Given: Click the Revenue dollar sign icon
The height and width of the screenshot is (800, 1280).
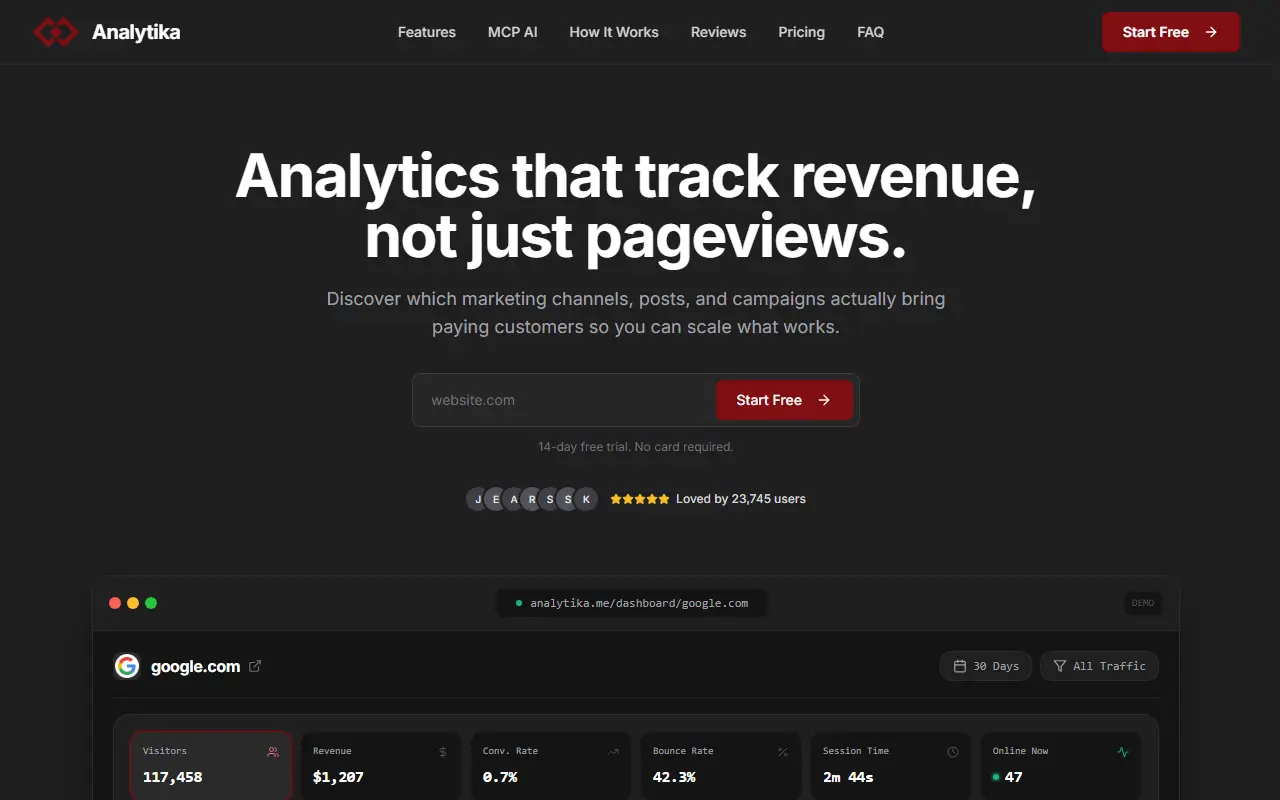Looking at the screenshot, I should click(443, 752).
